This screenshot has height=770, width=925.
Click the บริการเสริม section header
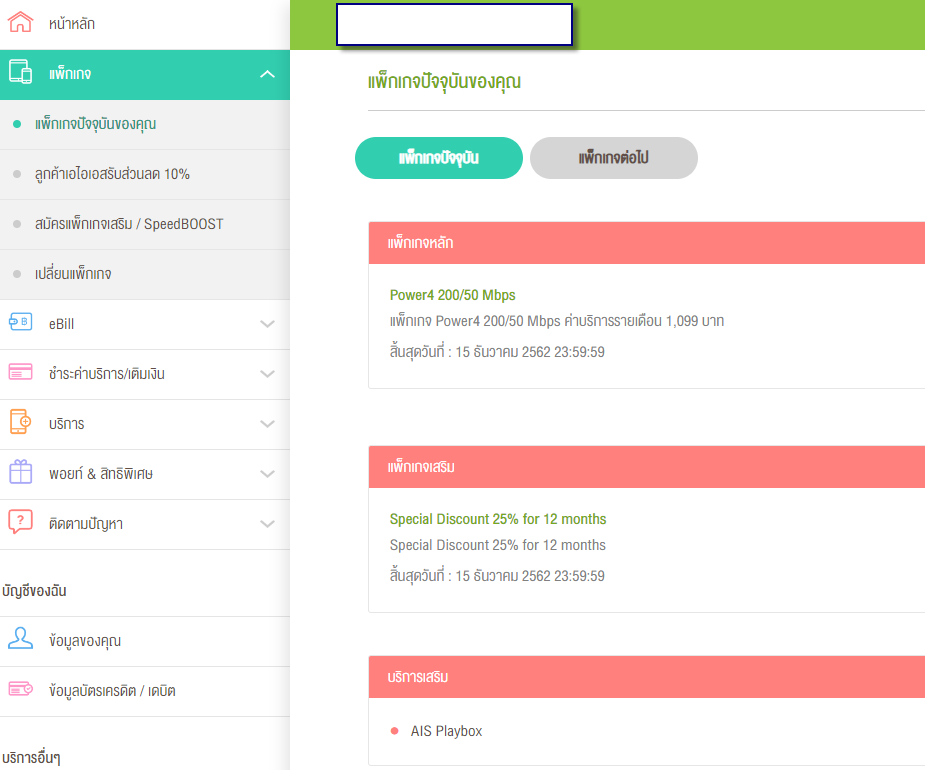pos(647,677)
